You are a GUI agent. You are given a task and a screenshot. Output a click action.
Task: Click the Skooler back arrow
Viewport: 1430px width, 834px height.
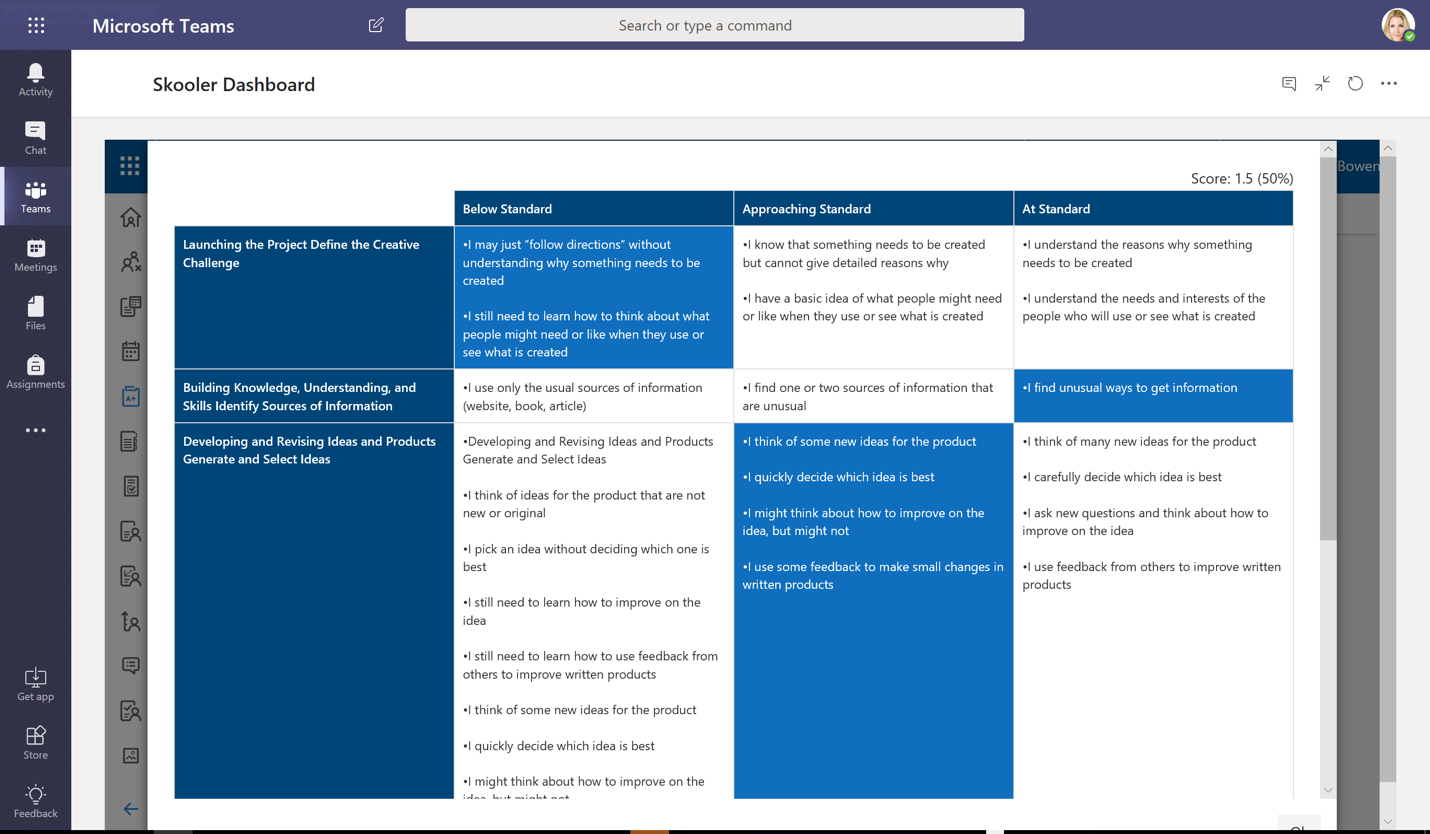coord(131,809)
